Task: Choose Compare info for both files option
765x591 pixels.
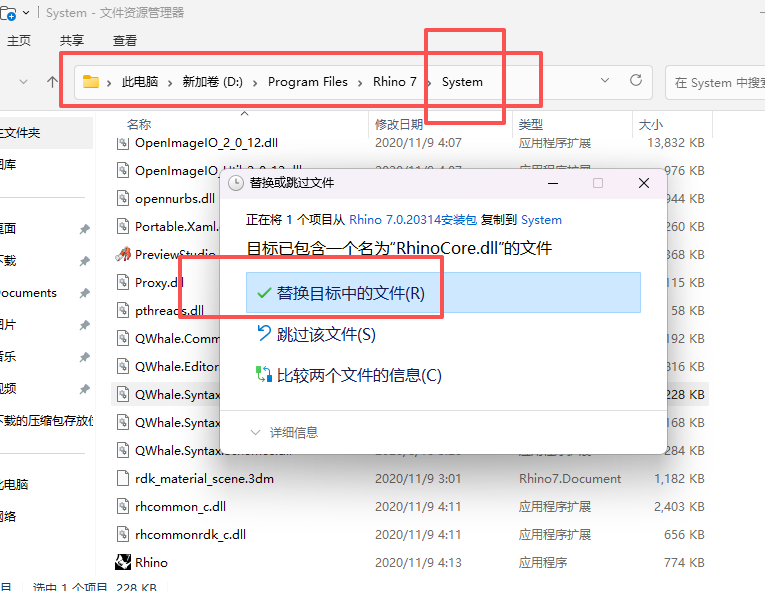Action: tap(349, 375)
